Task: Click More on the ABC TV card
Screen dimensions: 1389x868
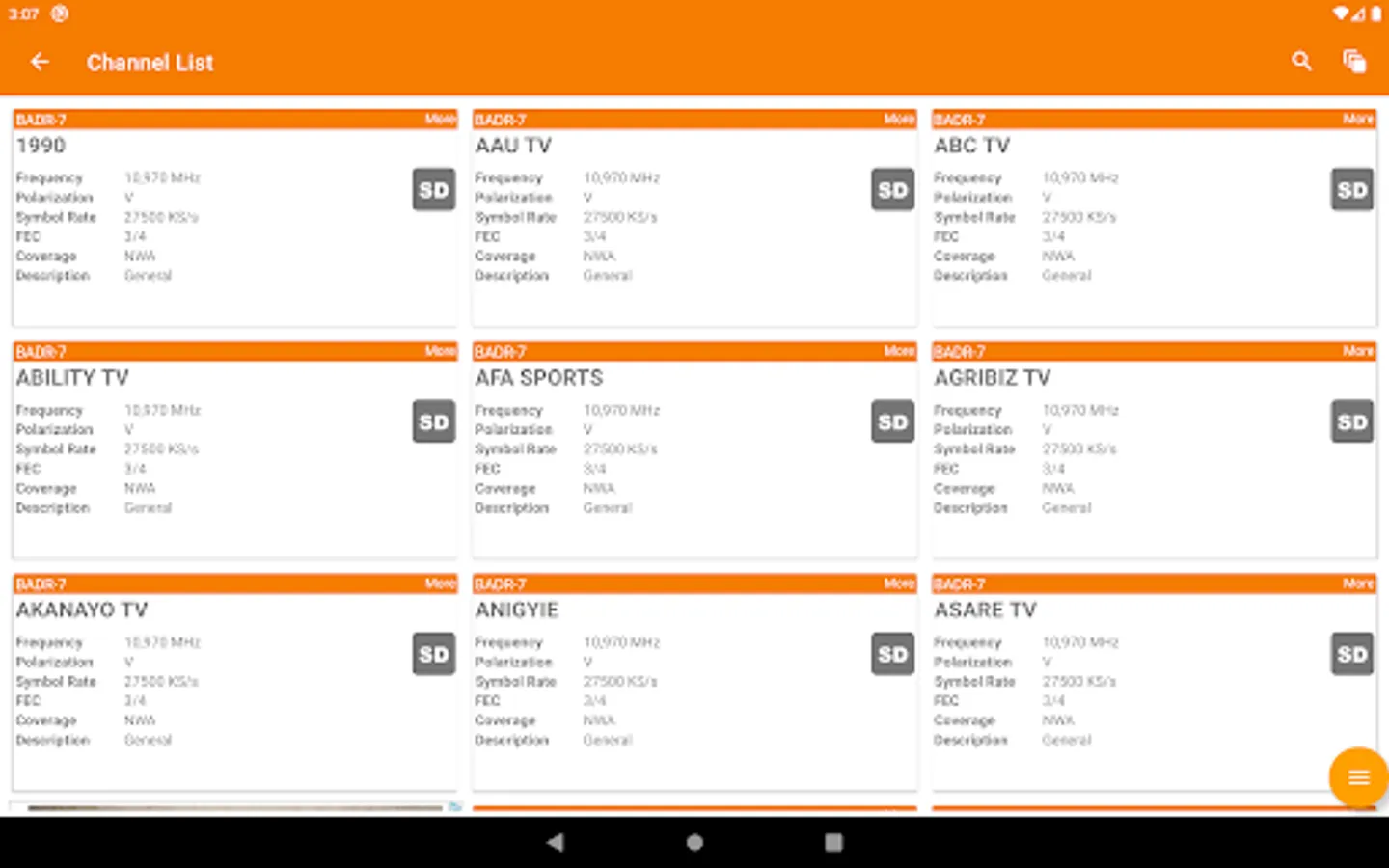Action: point(1359,119)
